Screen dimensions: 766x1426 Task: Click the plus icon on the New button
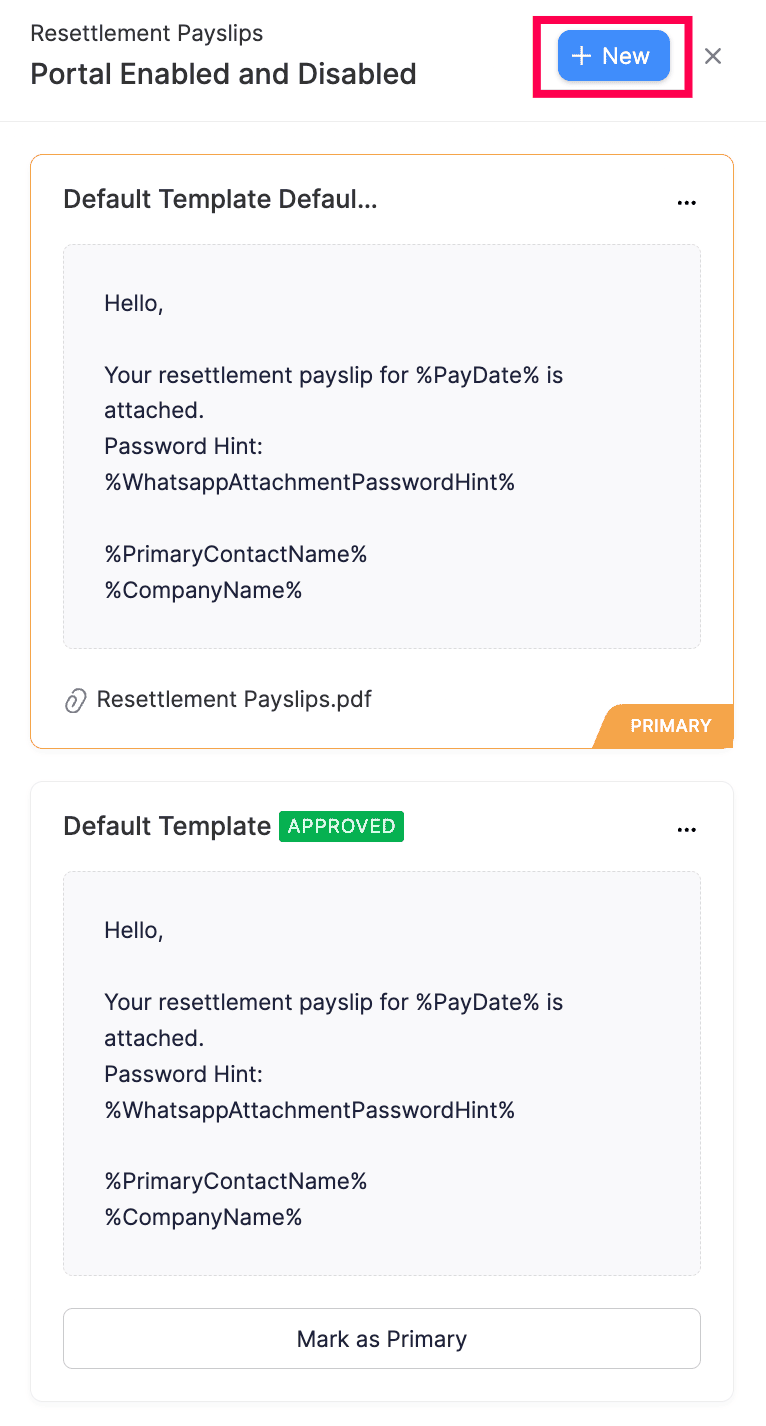[x=582, y=56]
